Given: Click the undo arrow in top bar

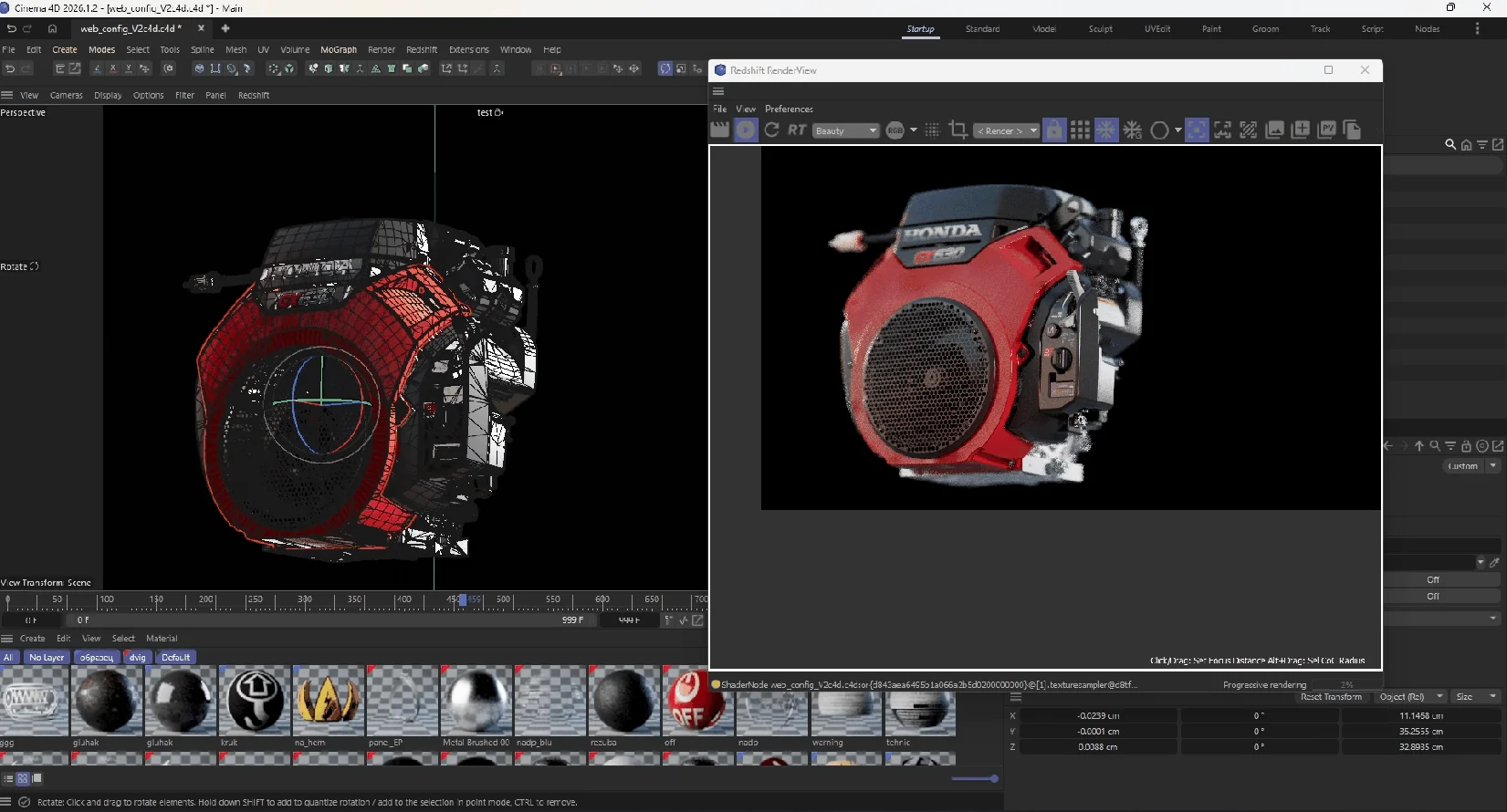Looking at the screenshot, I should [x=11, y=28].
